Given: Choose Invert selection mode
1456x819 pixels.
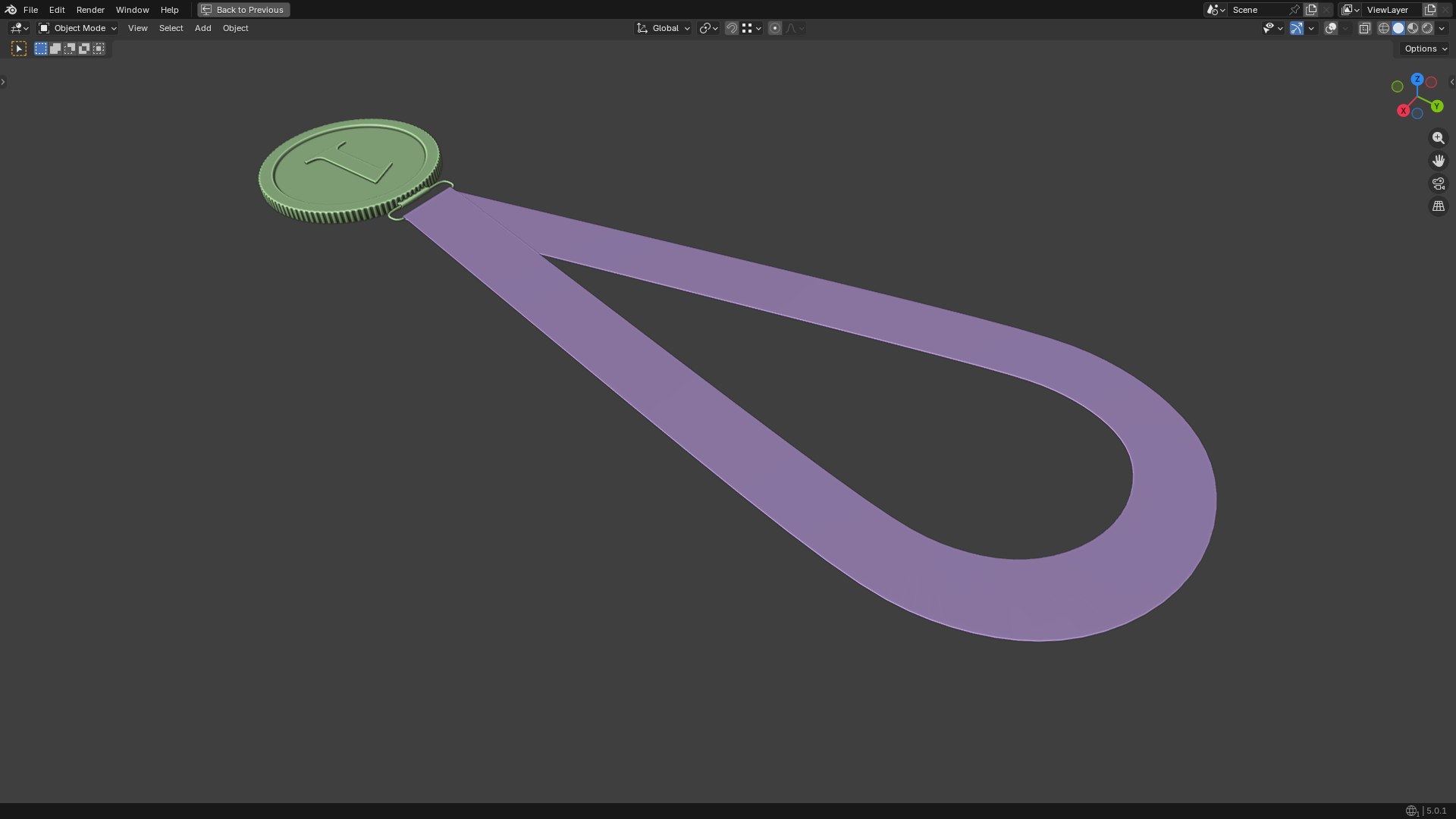Looking at the screenshot, I should tap(84, 49).
